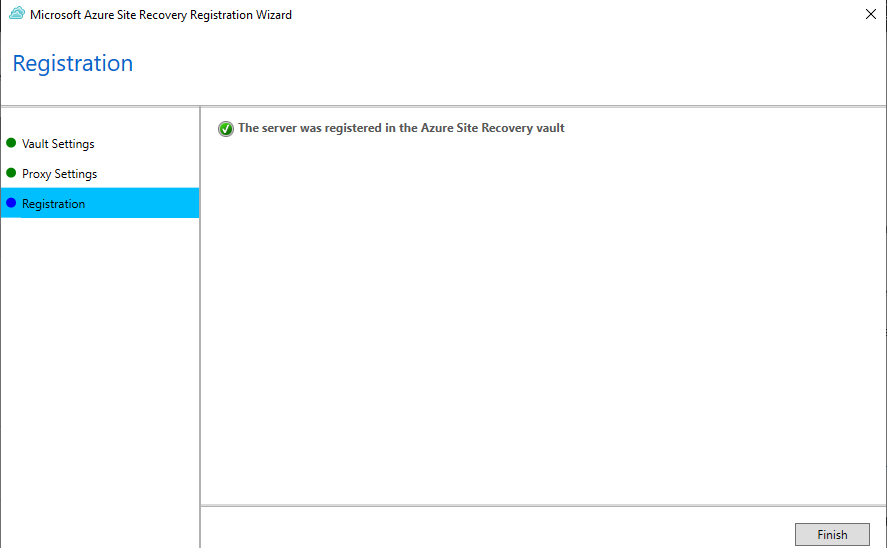
Task: Click the green dot beside Proxy Settings
Action: tap(11, 173)
